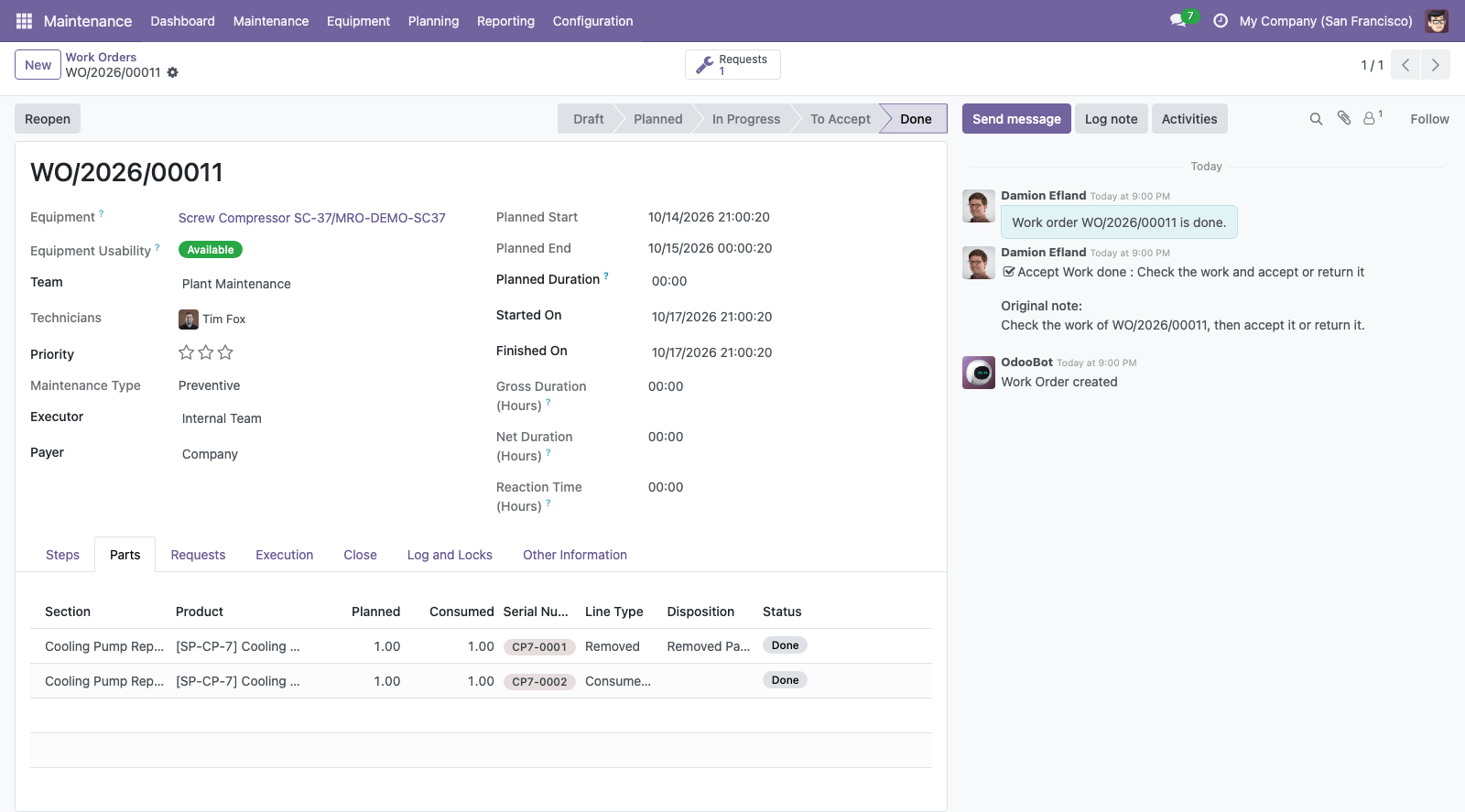Screen dimensions: 1465x812
Task: Select the In Progress status stage
Action: [x=746, y=119]
